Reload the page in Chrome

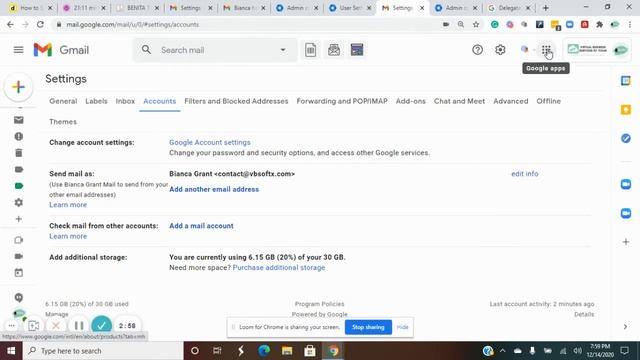40,24
